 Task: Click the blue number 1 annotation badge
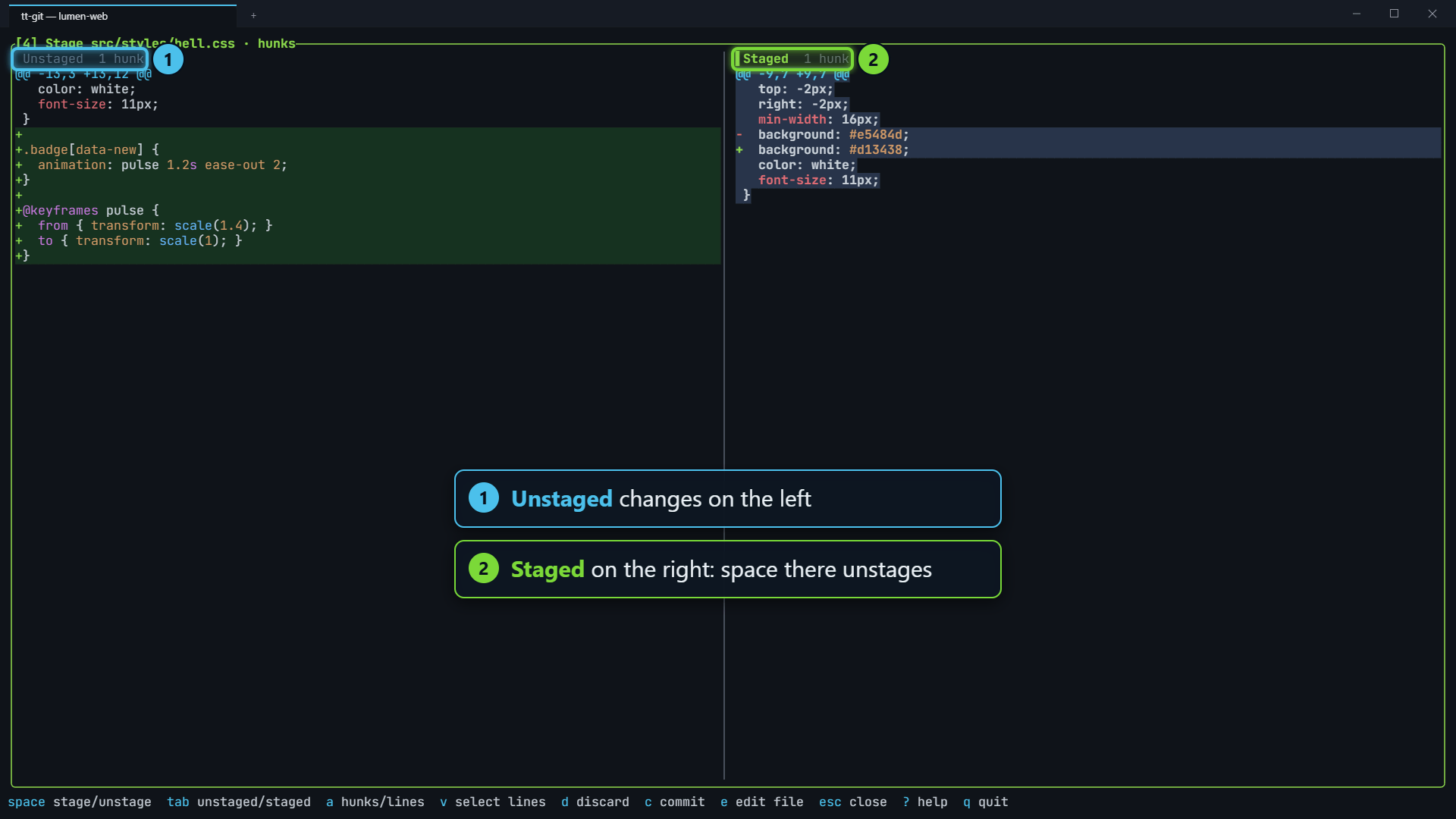(x=168, y=59)
